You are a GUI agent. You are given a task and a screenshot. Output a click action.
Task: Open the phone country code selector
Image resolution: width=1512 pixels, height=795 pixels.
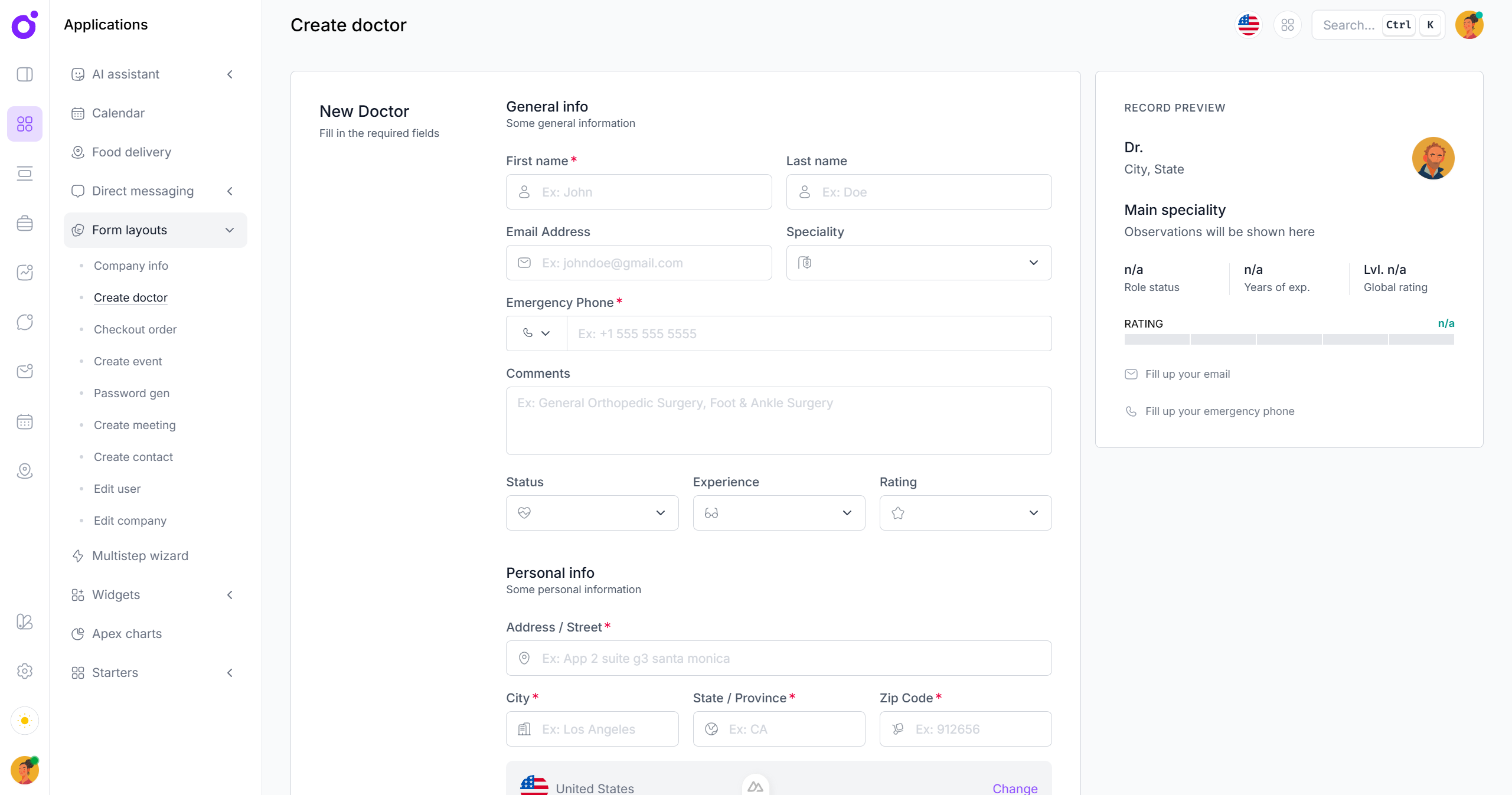coord(536,333)
